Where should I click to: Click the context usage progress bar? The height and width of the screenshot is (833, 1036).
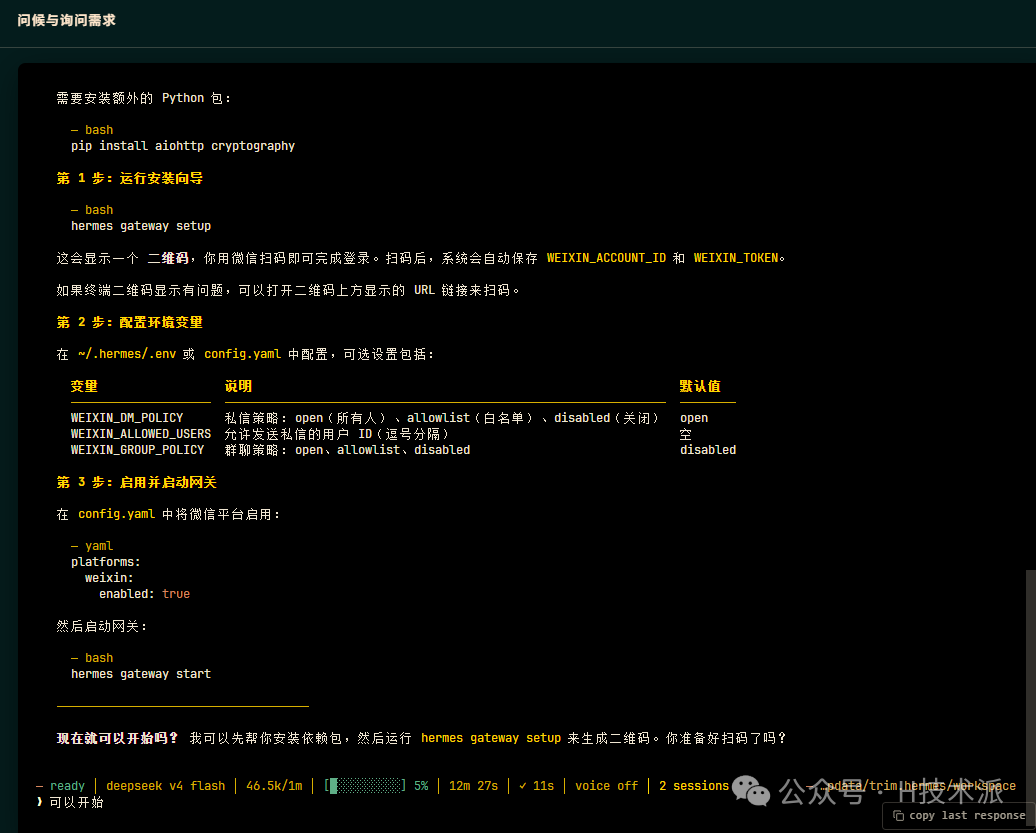pyautogui.click(x=365, y=785)
